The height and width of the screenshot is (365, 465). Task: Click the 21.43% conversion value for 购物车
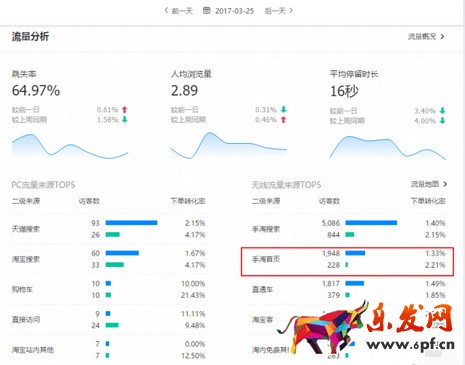pos(193,295)
